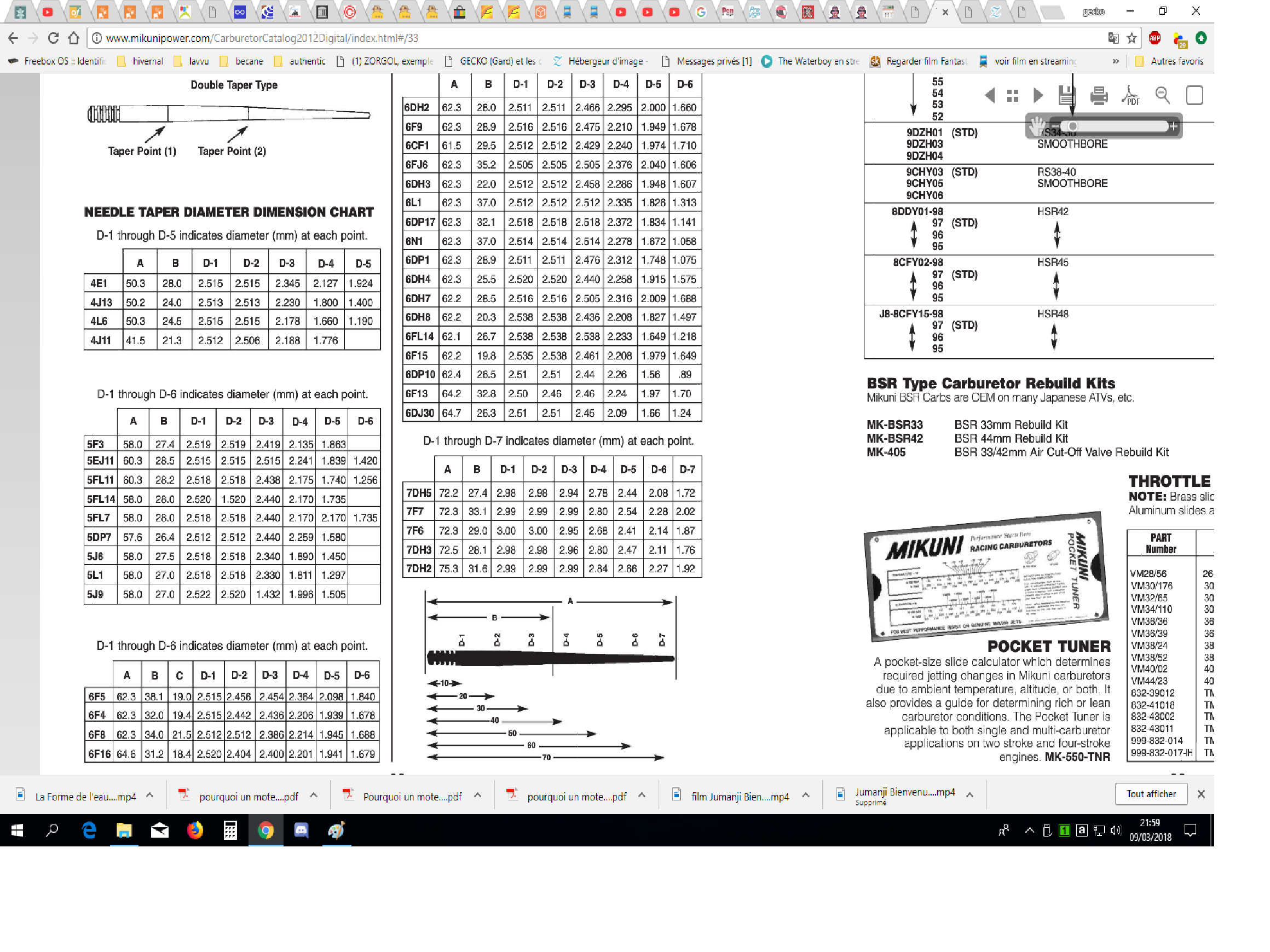Reload the page with refresh button
1270x952 pixels.
pyautogui.click(x=54, y=38)
